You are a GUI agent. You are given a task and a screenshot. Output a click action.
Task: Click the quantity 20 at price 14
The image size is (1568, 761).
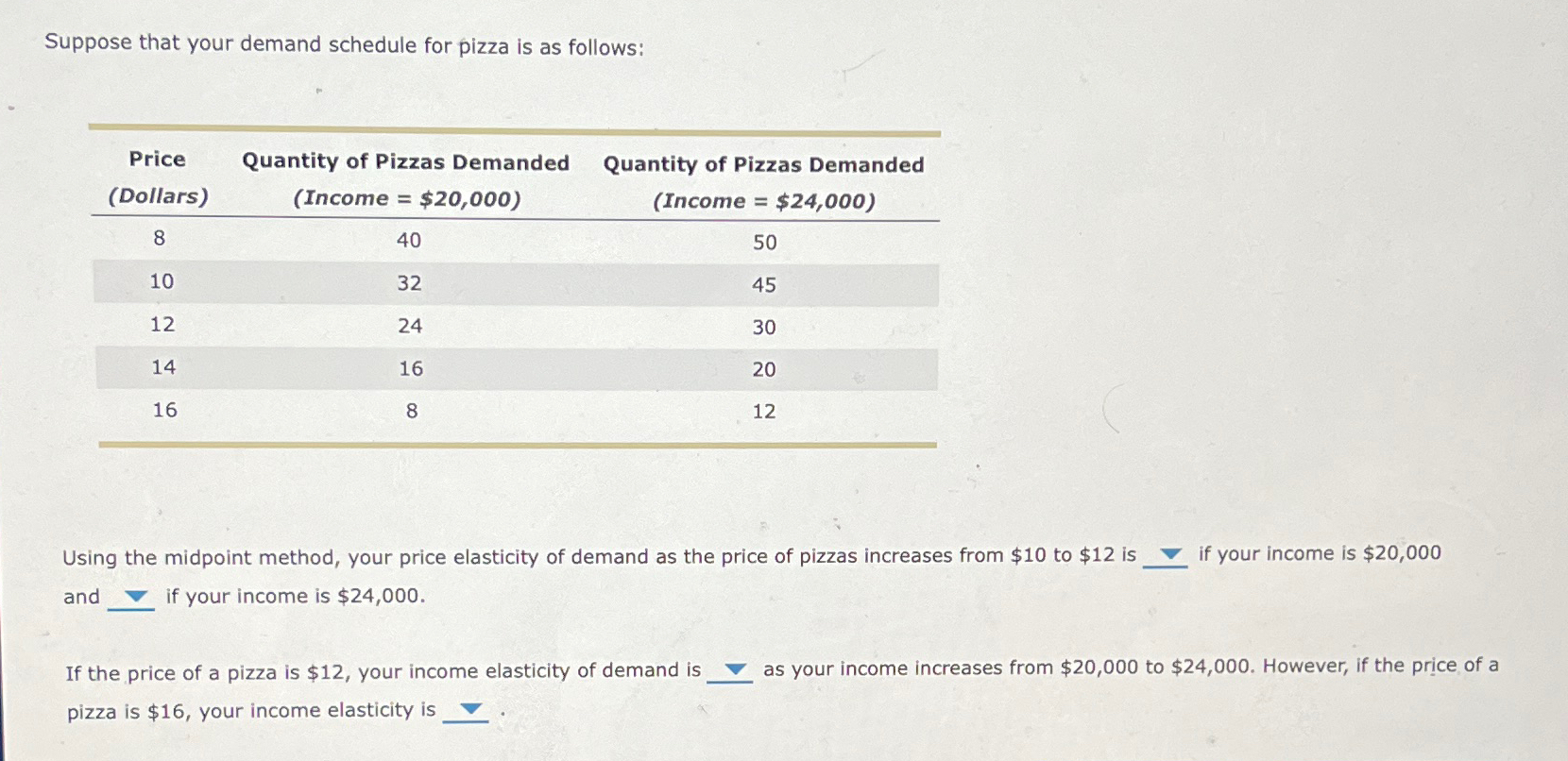click(x=765, y=368)
